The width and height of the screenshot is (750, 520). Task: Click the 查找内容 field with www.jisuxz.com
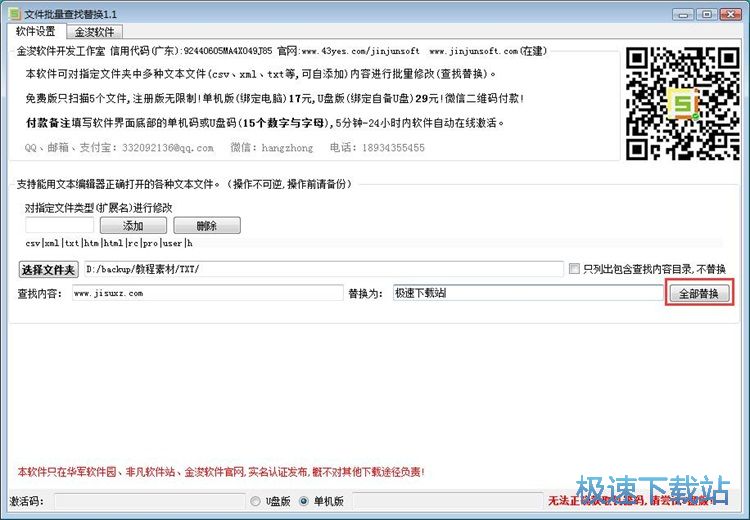208,293
